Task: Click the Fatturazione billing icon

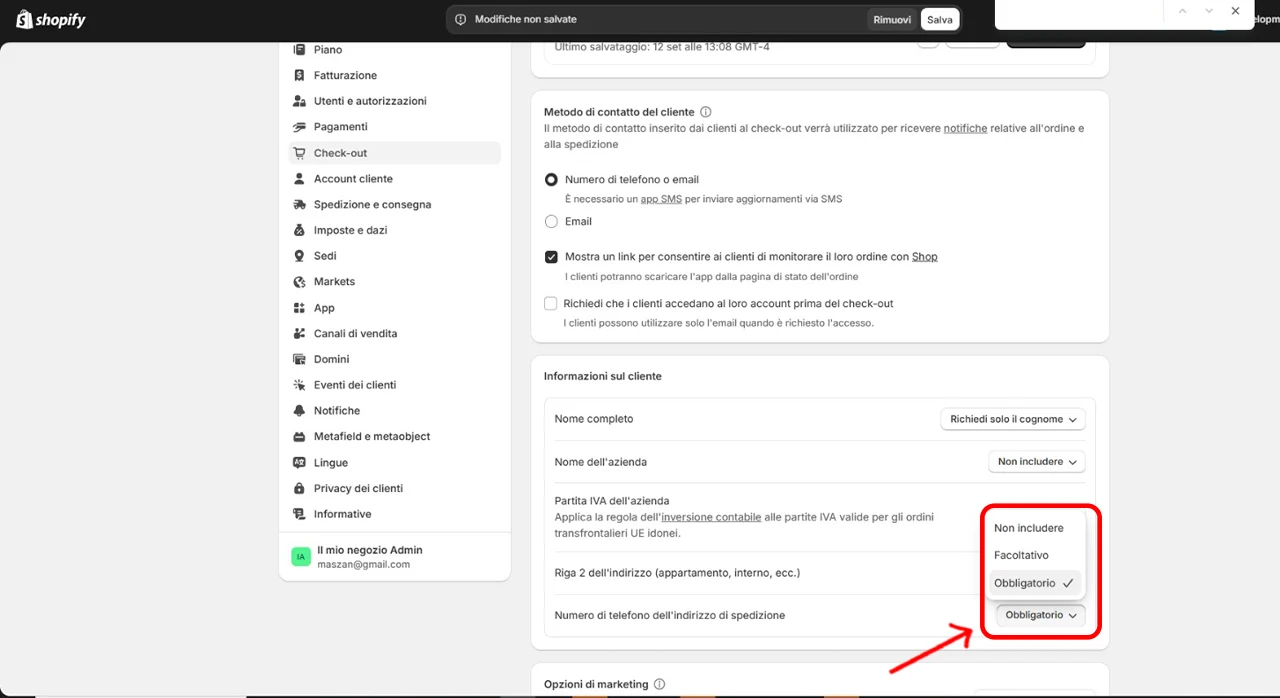Action: 299,76
